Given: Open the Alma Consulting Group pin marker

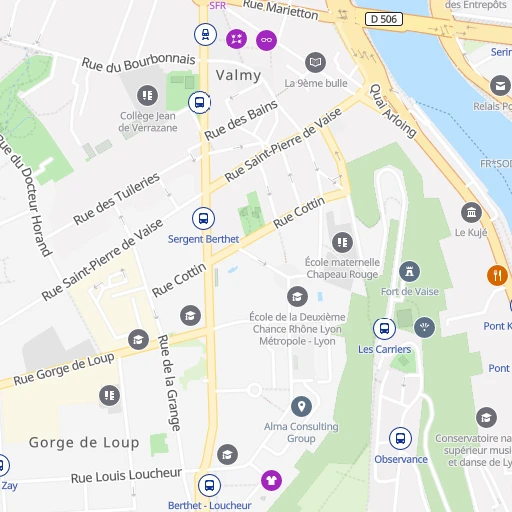Looking at the screenshot, I should click(x=301, y=407).
